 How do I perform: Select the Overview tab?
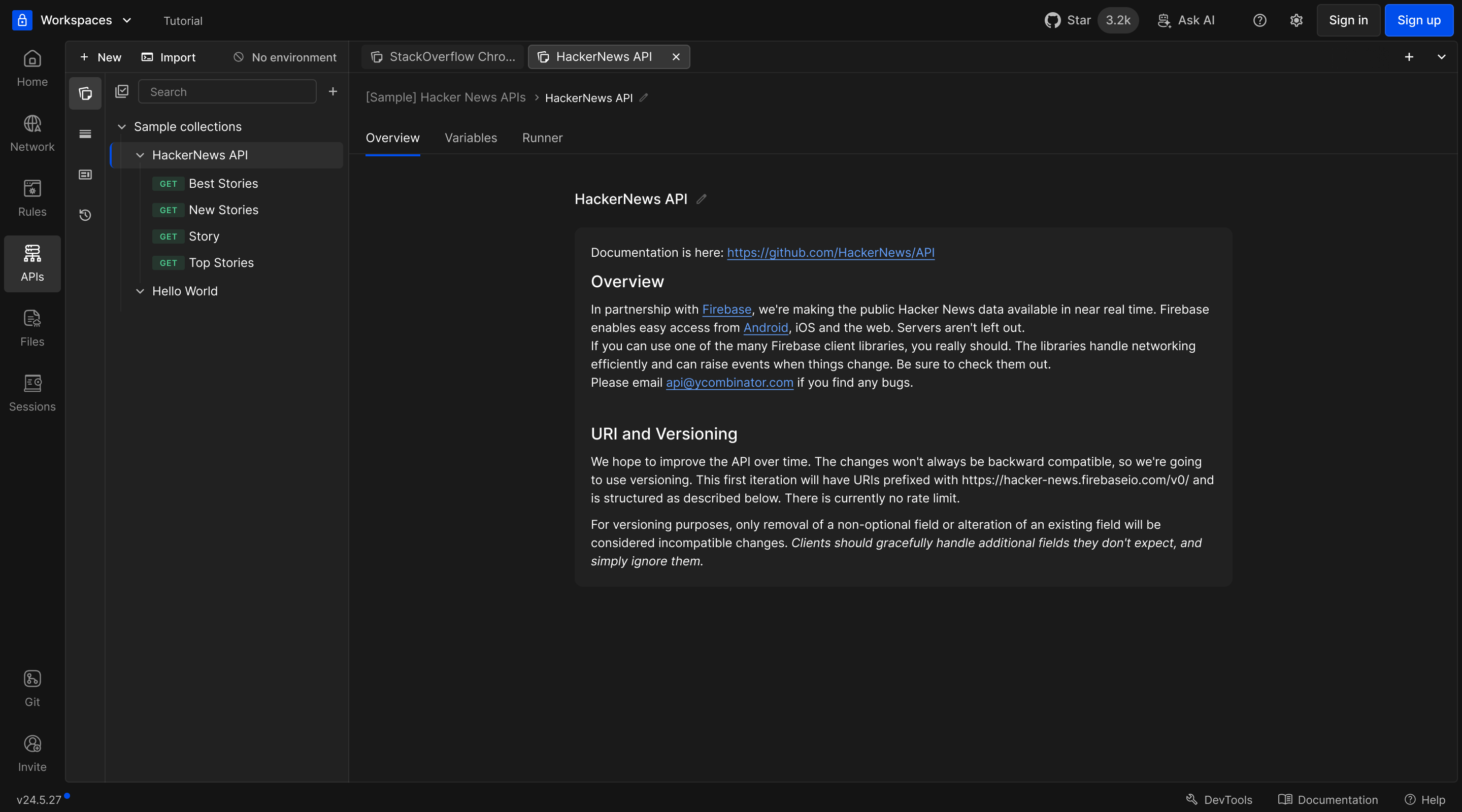click(x=392, y=138)
